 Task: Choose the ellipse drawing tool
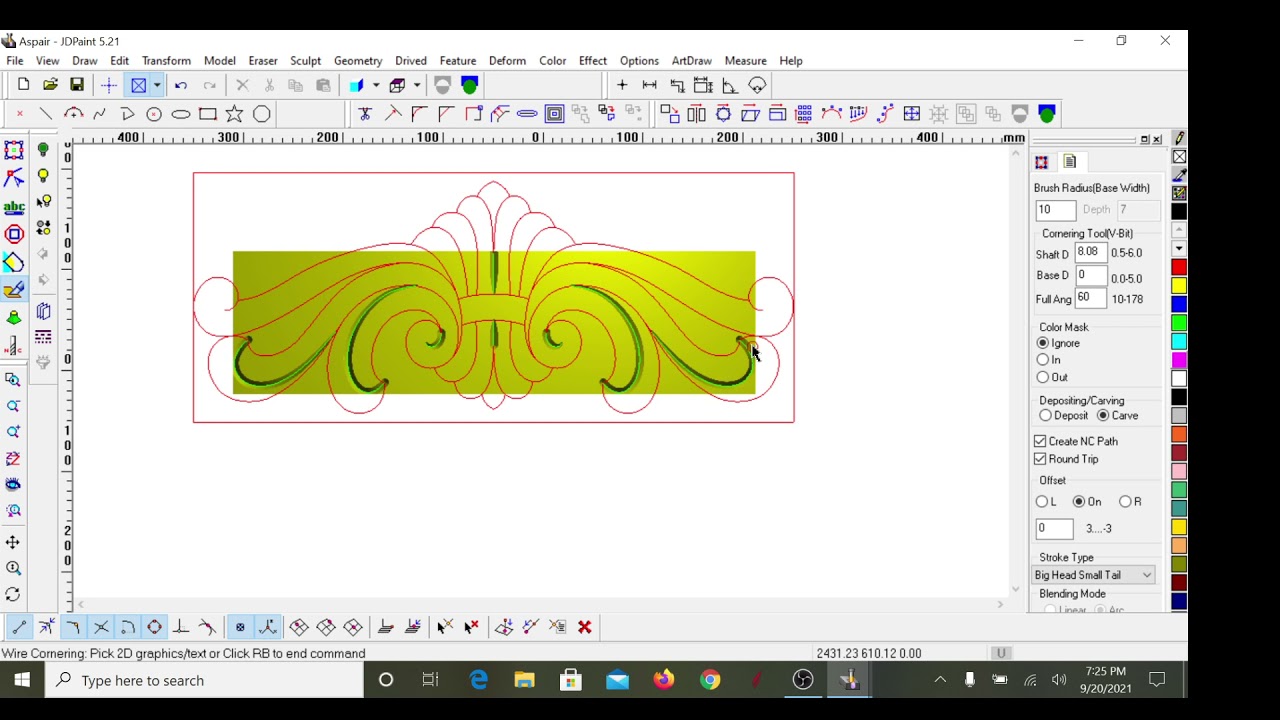tap(181, 114)
